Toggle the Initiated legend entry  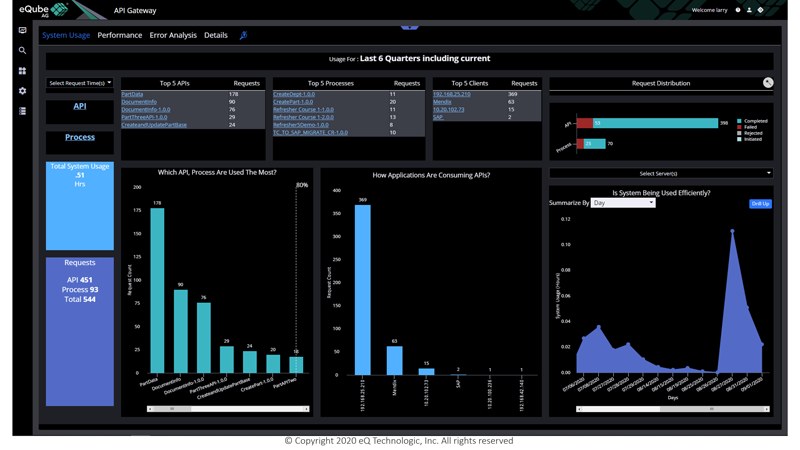pos(749,139)
